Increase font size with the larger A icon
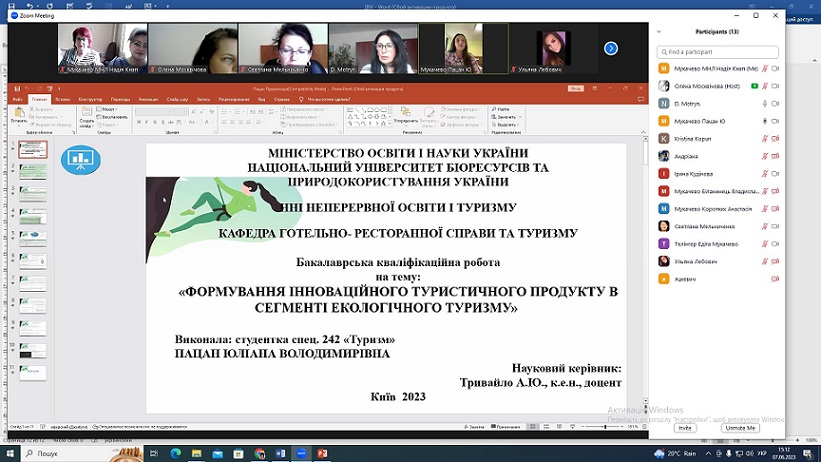Screen dimensions: 821x462 [x=194, y=112]
